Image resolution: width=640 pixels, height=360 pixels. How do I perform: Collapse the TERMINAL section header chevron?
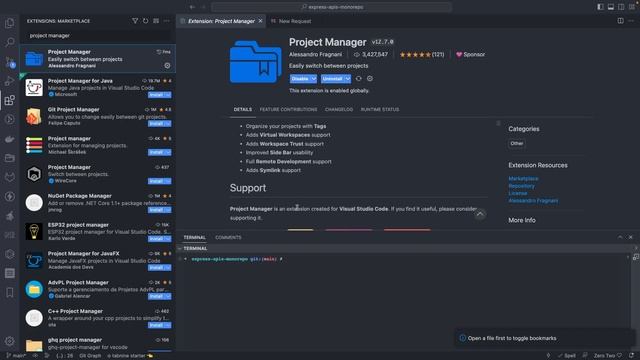pyautogui.click(x=180, y=248)
